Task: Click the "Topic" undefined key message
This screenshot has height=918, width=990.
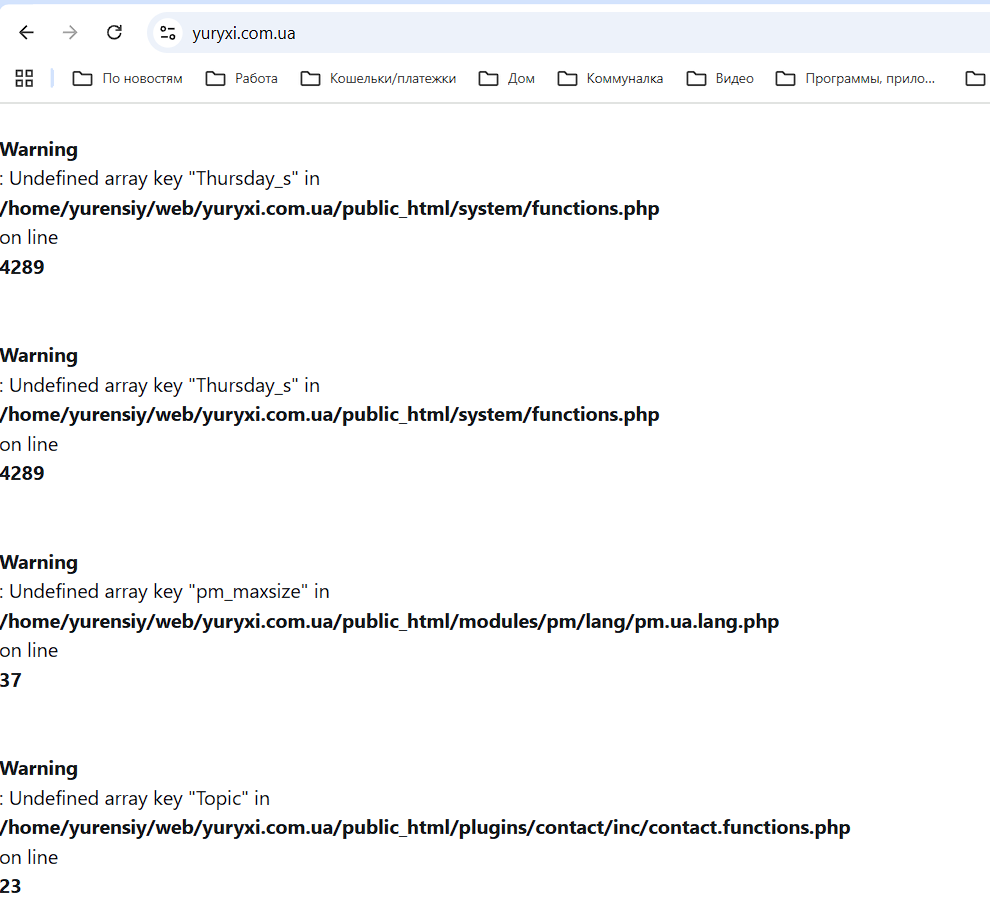Action: [135, 798]
